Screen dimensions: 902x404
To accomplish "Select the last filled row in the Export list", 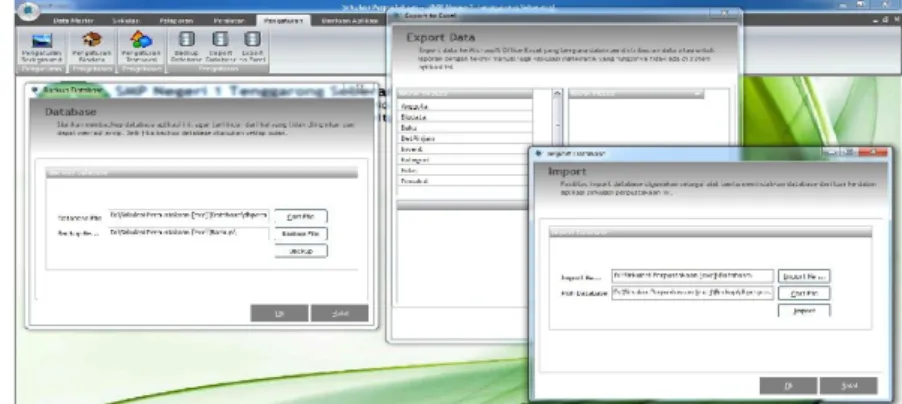I will (x=465, y=181).
